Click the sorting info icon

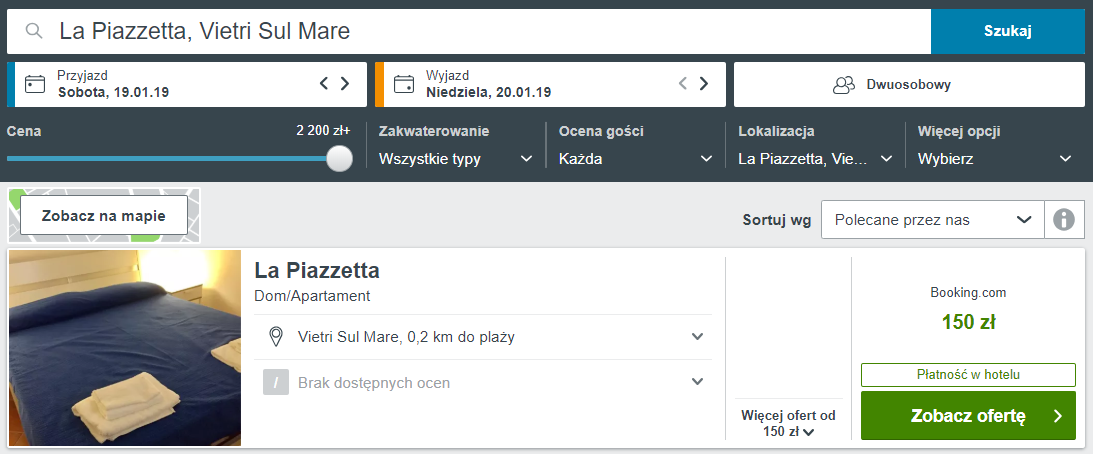coord(1064,219)
